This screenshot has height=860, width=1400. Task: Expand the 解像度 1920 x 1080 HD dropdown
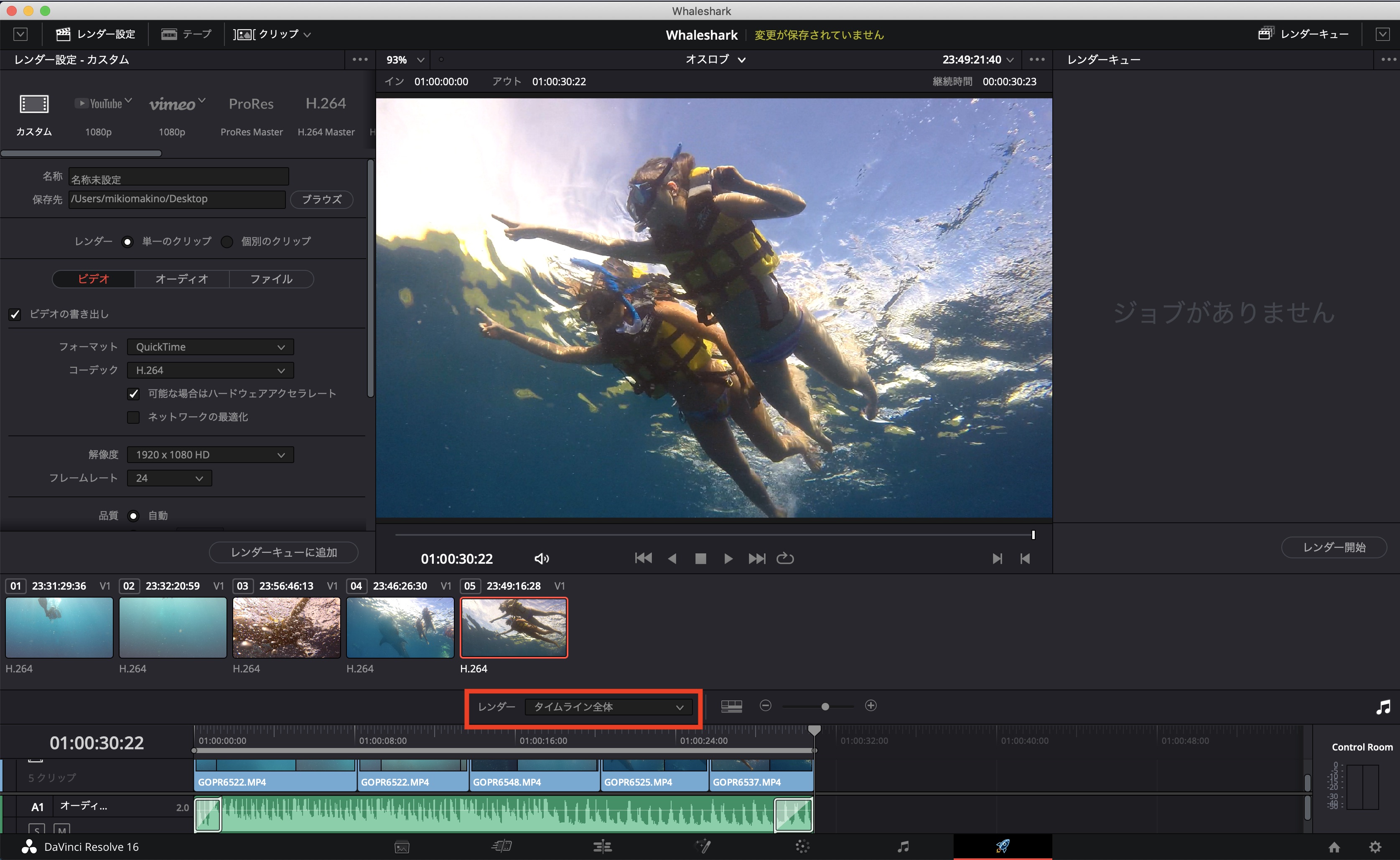tap(210, 455)
